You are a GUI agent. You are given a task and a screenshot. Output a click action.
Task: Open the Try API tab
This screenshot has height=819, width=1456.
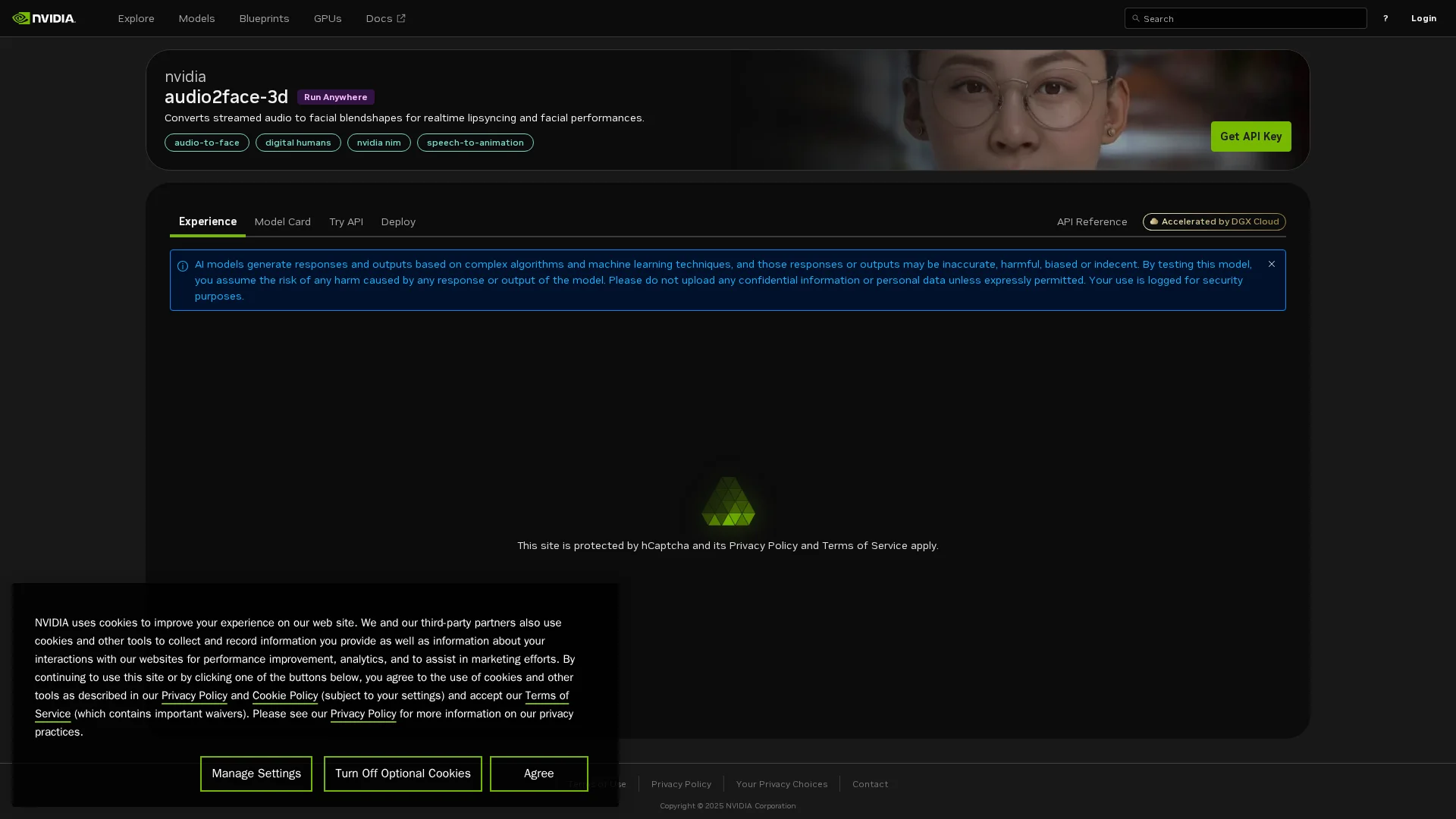(x=346, y=221)
